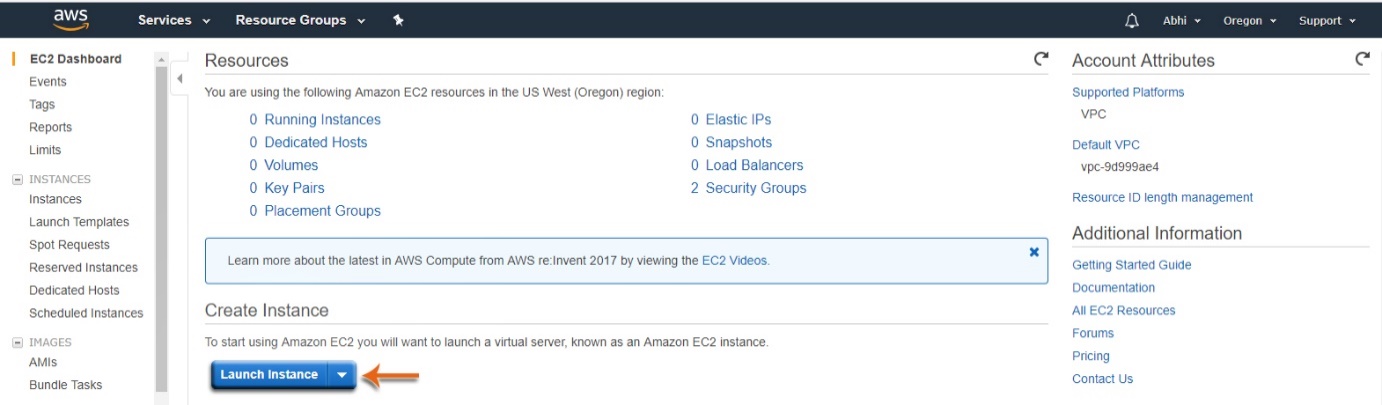This screenshot has width=1382, height=405.
Task: Open the Resource Groups menu
Action: tap(300, 20)
